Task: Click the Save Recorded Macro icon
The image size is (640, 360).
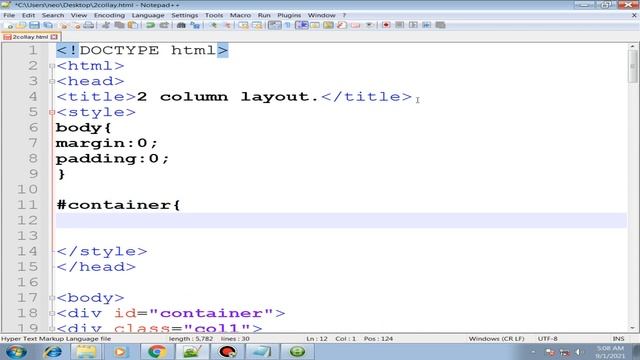Action: coord(440,25)
